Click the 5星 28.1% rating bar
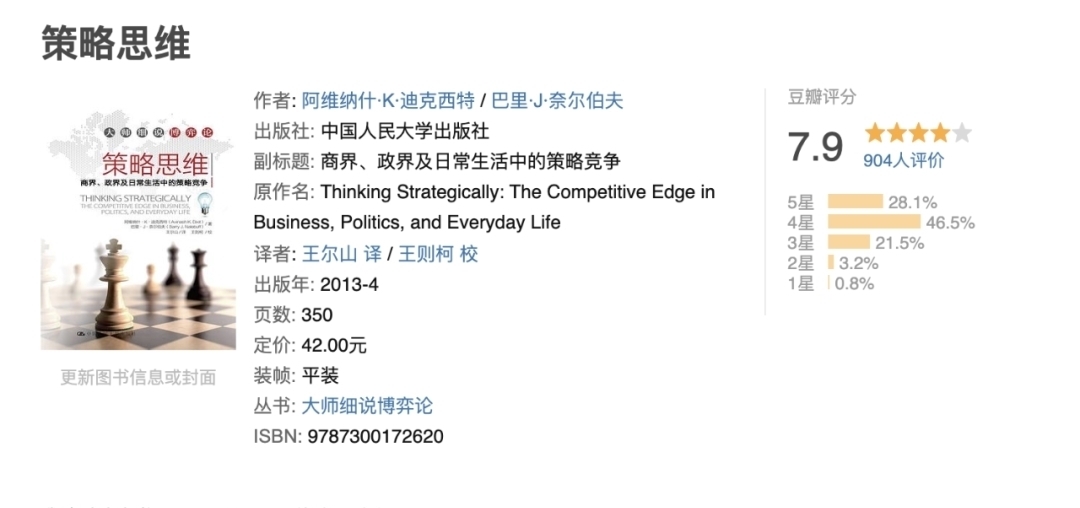The image size is (1080, 508). [855, 202]
